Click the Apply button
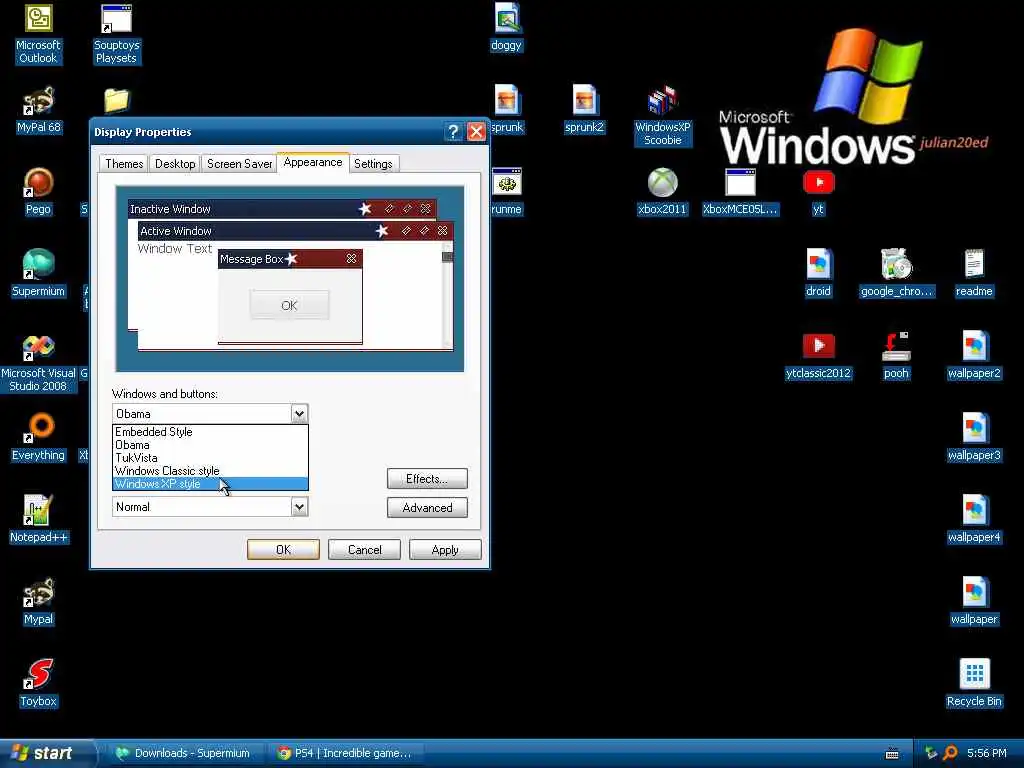This screenshot has width=1024, height=768. point(445,550)
